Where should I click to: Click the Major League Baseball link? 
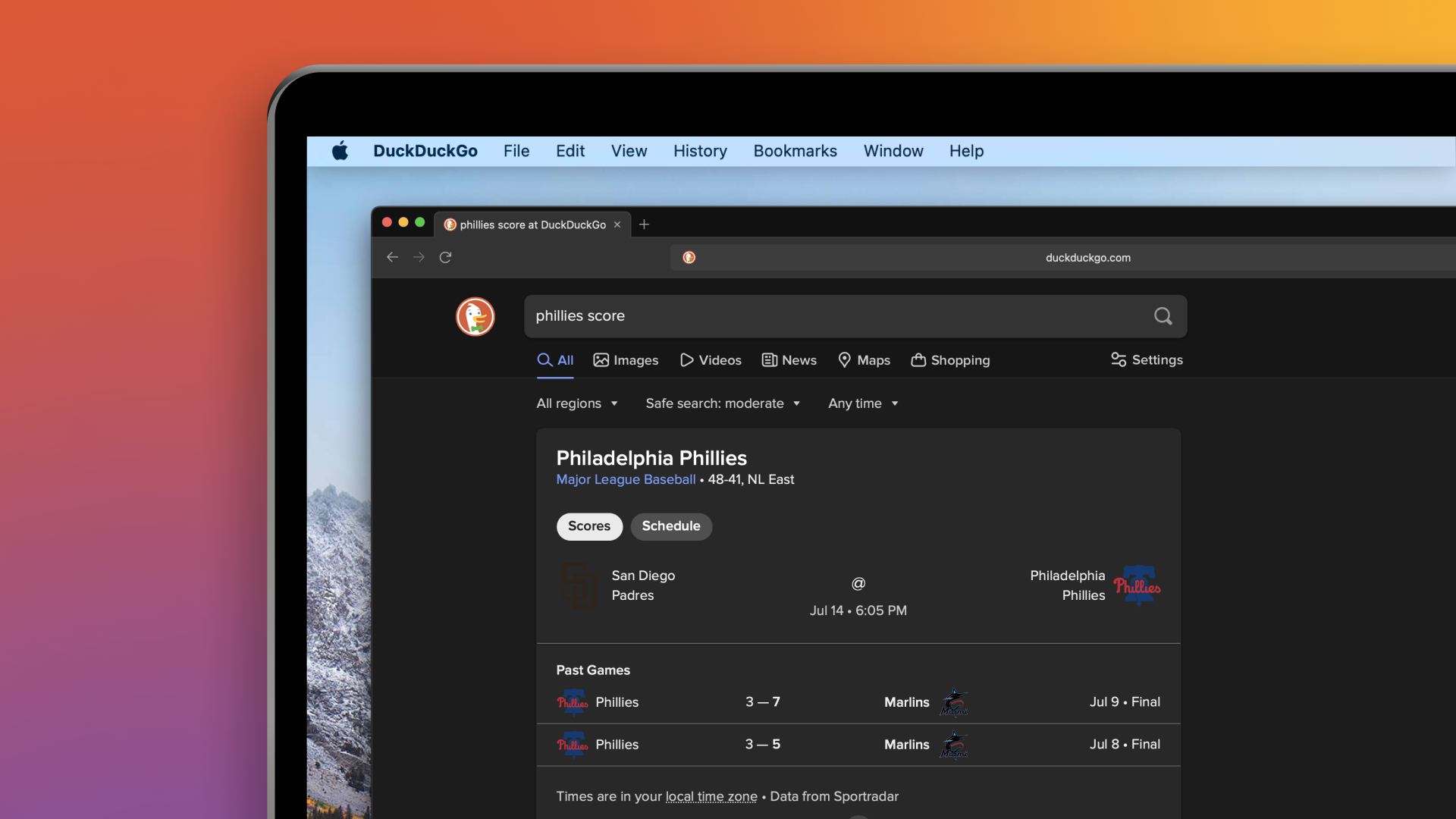pos(625,480)
